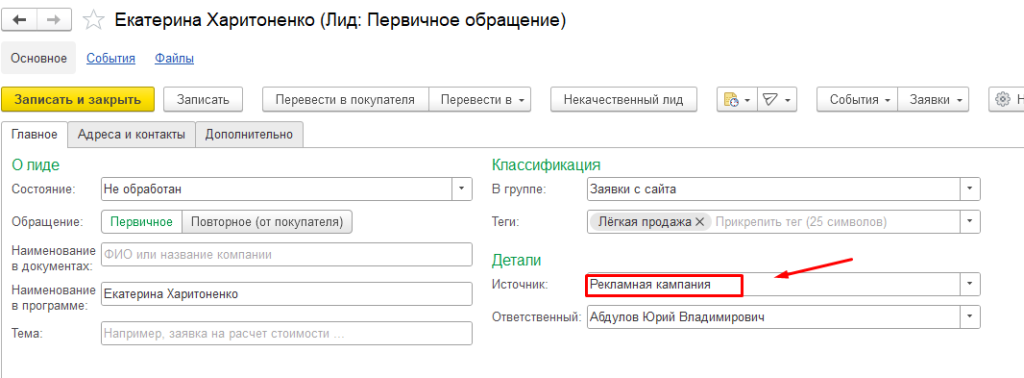Click Перевести в покупателя button
The width and height of the screenshot is (1024, 378).
(345, 100)
